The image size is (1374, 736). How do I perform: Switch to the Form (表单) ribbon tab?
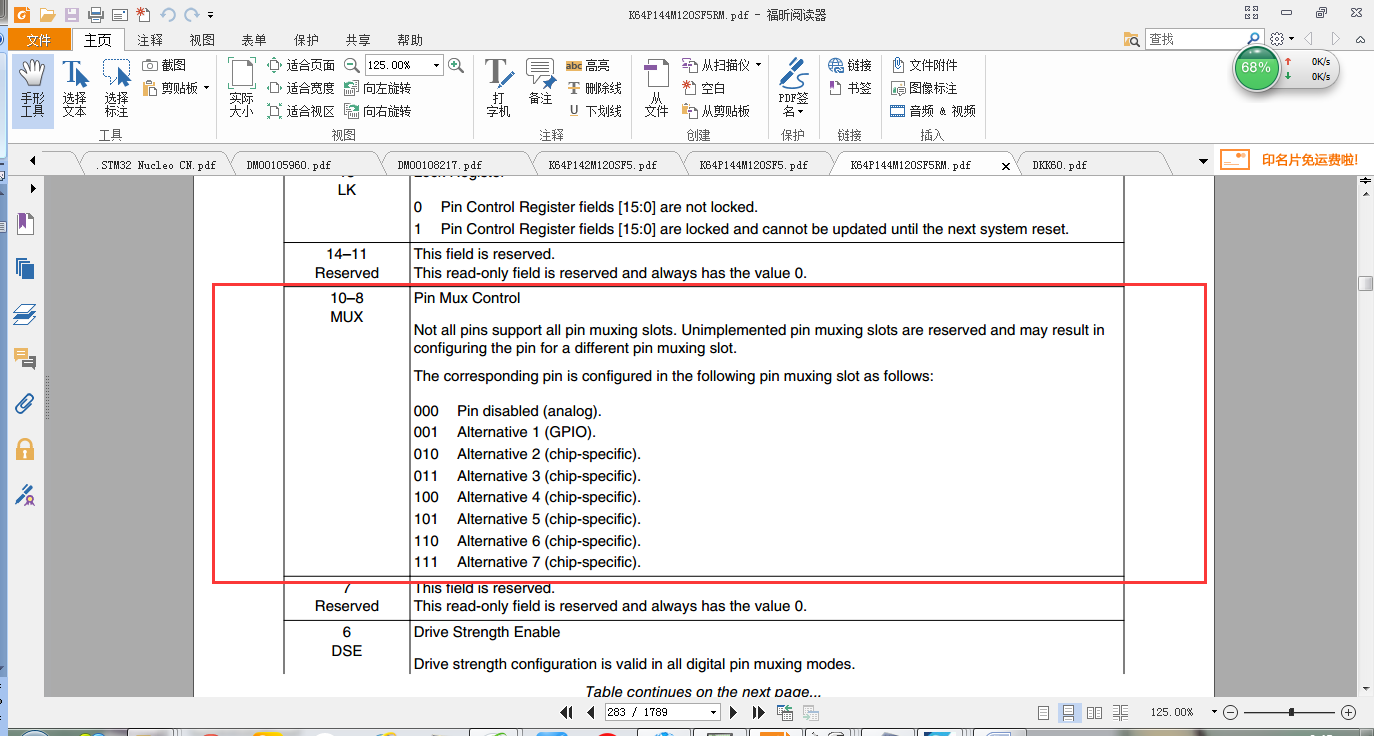pos(254,40)
